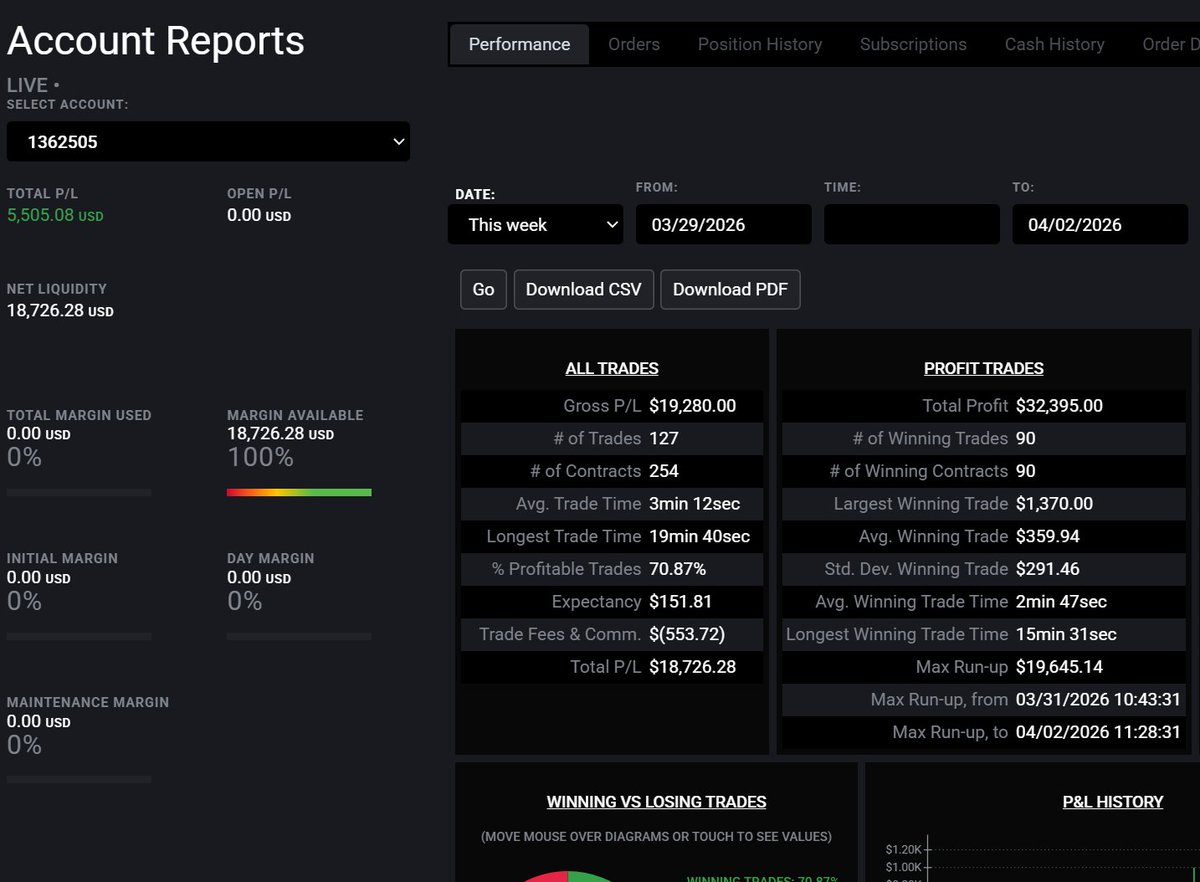Select the # of Contracts value 254
The width and height of the screenshot is (1200, 882).
point(664,471)
